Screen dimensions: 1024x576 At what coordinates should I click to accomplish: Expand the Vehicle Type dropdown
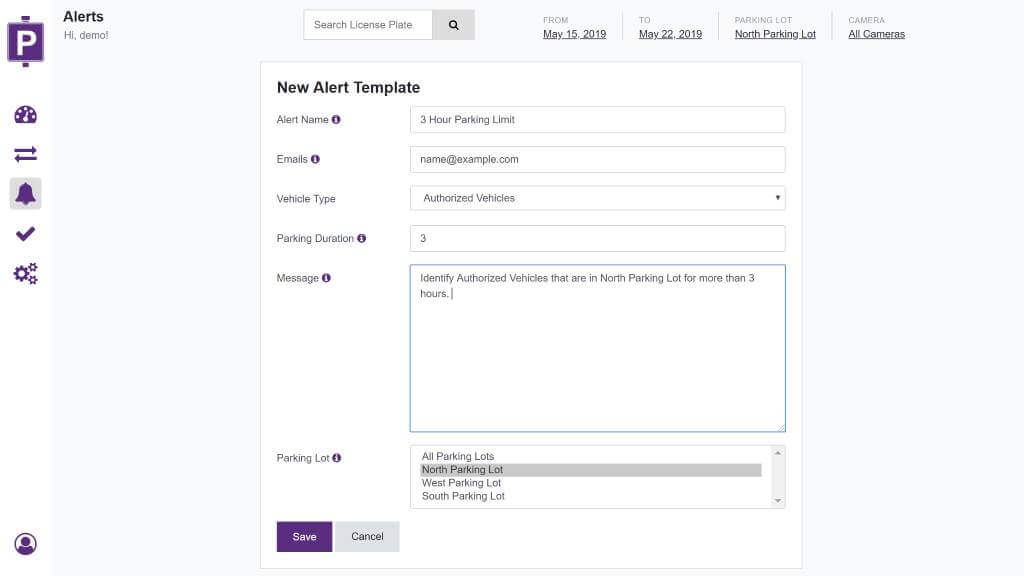tap(598, 198)
